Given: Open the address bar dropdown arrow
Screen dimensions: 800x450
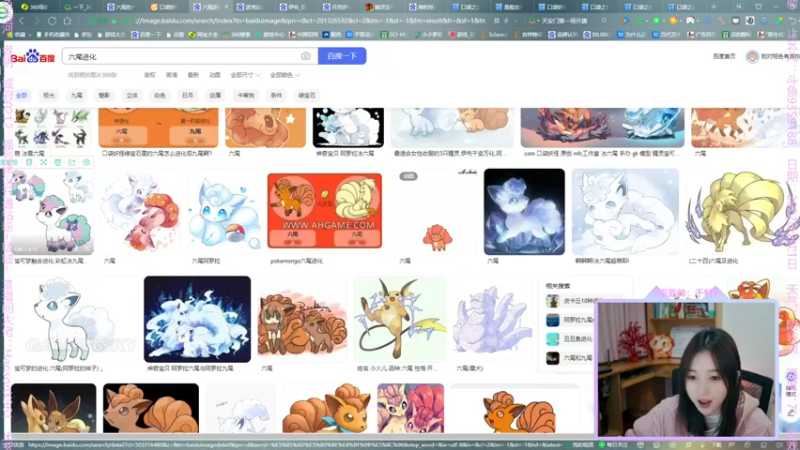Looking at the screenshot, I should point(516,21).
